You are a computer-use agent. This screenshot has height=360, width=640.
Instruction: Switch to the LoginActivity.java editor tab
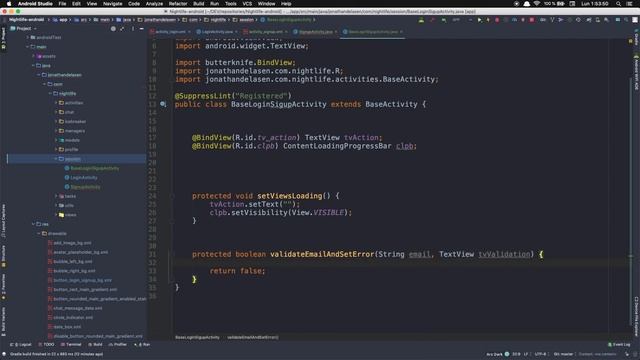(217, 32)
